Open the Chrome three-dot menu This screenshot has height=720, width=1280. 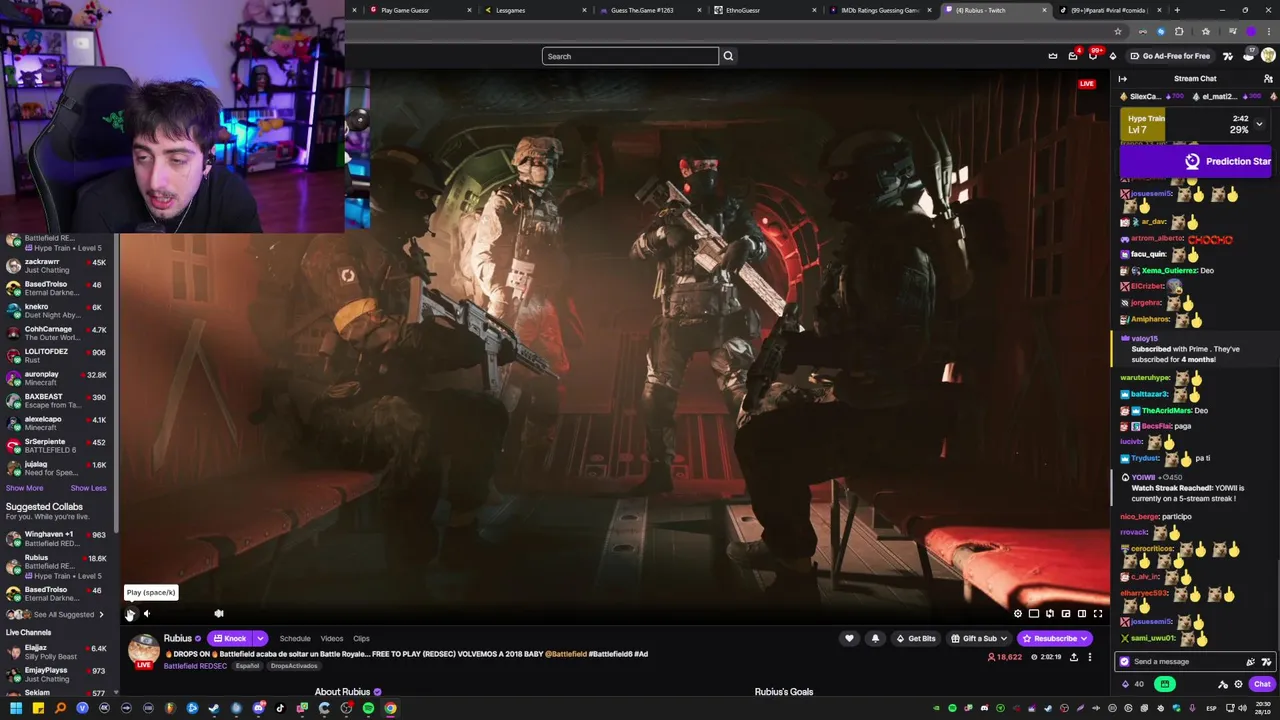tap(1268, 31)
